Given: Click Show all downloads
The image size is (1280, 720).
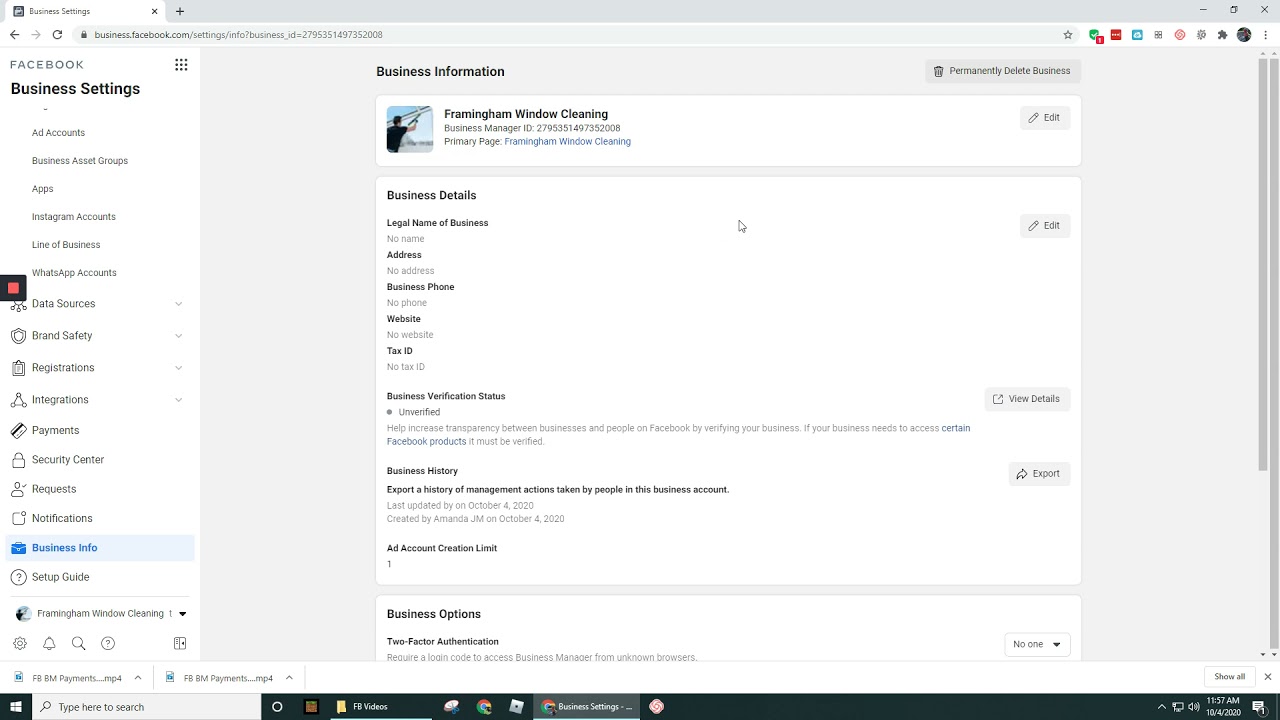Looking at the screenshot, I should 1229,677.
